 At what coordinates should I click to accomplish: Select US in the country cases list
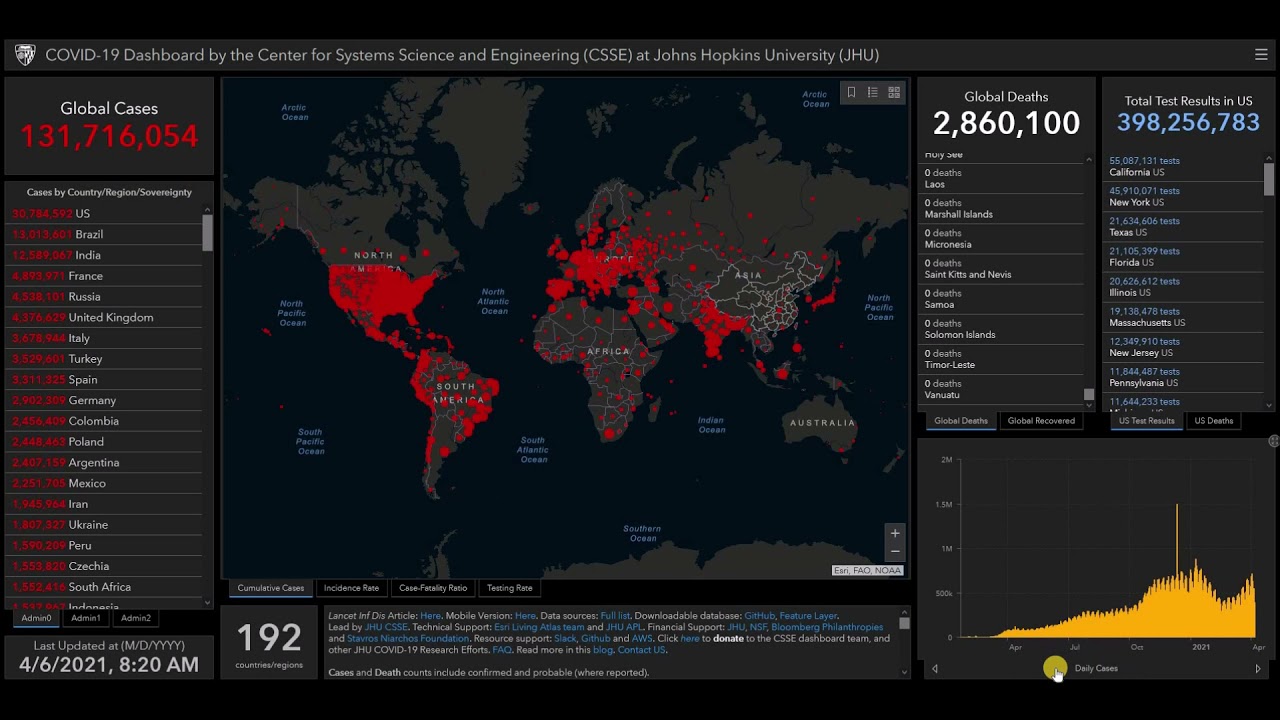click(x=106, y=213)
